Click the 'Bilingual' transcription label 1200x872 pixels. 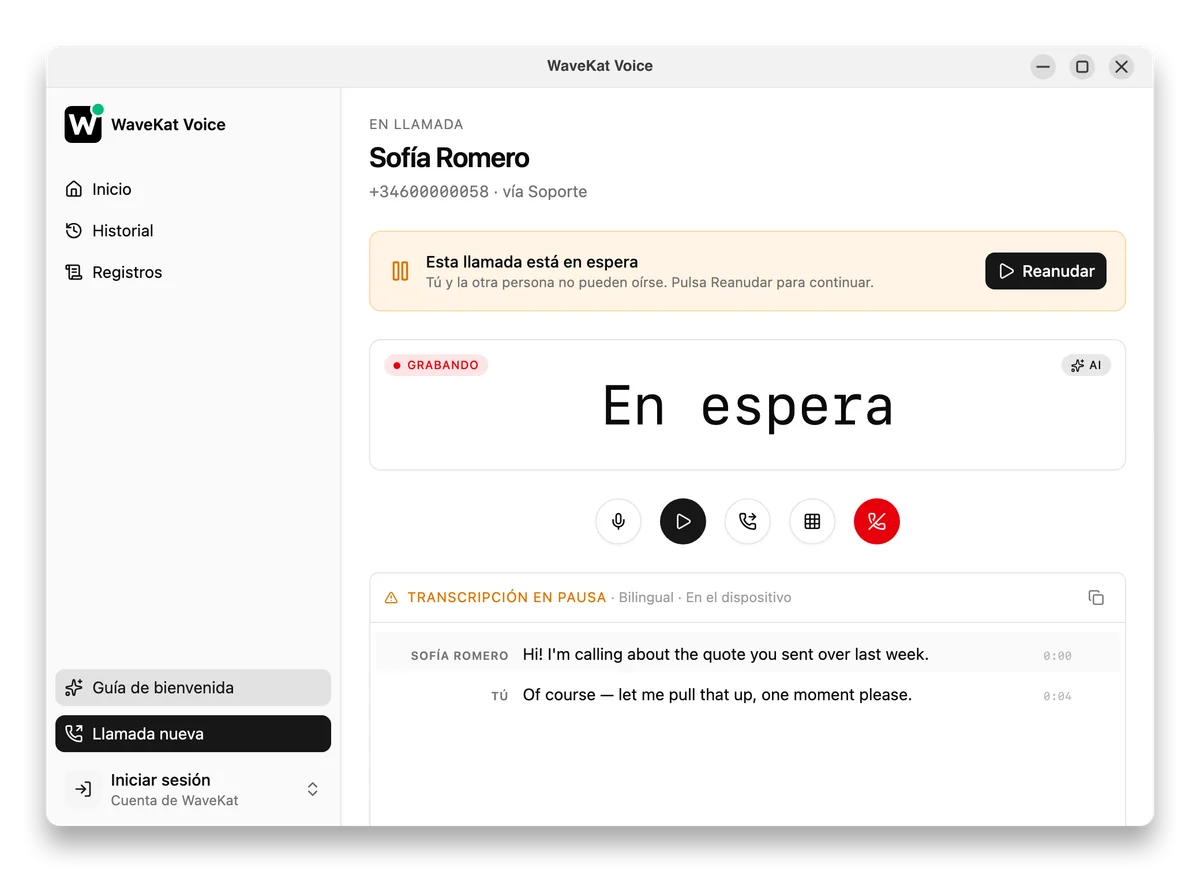coord(646,597)
